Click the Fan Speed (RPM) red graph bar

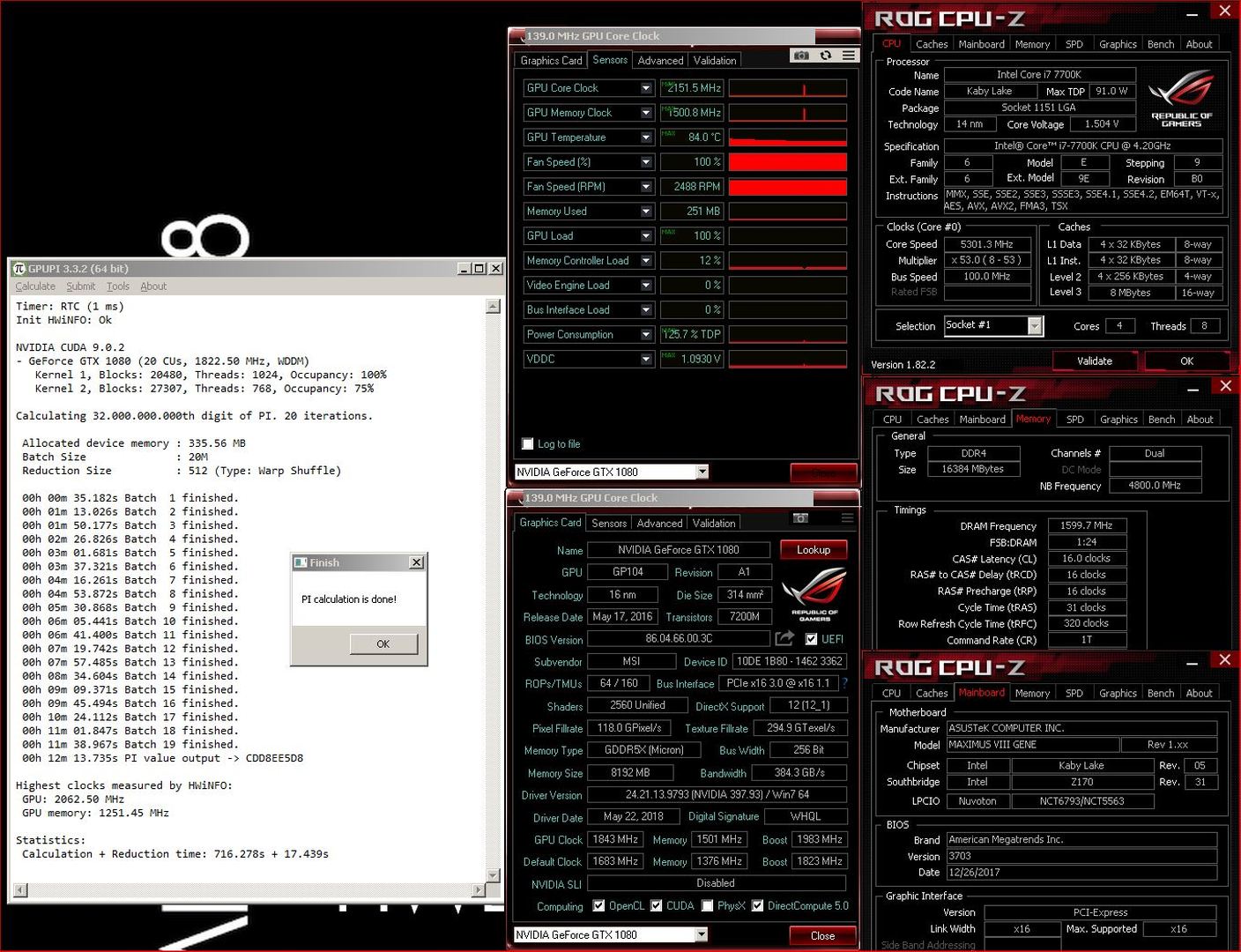point(787,187)
